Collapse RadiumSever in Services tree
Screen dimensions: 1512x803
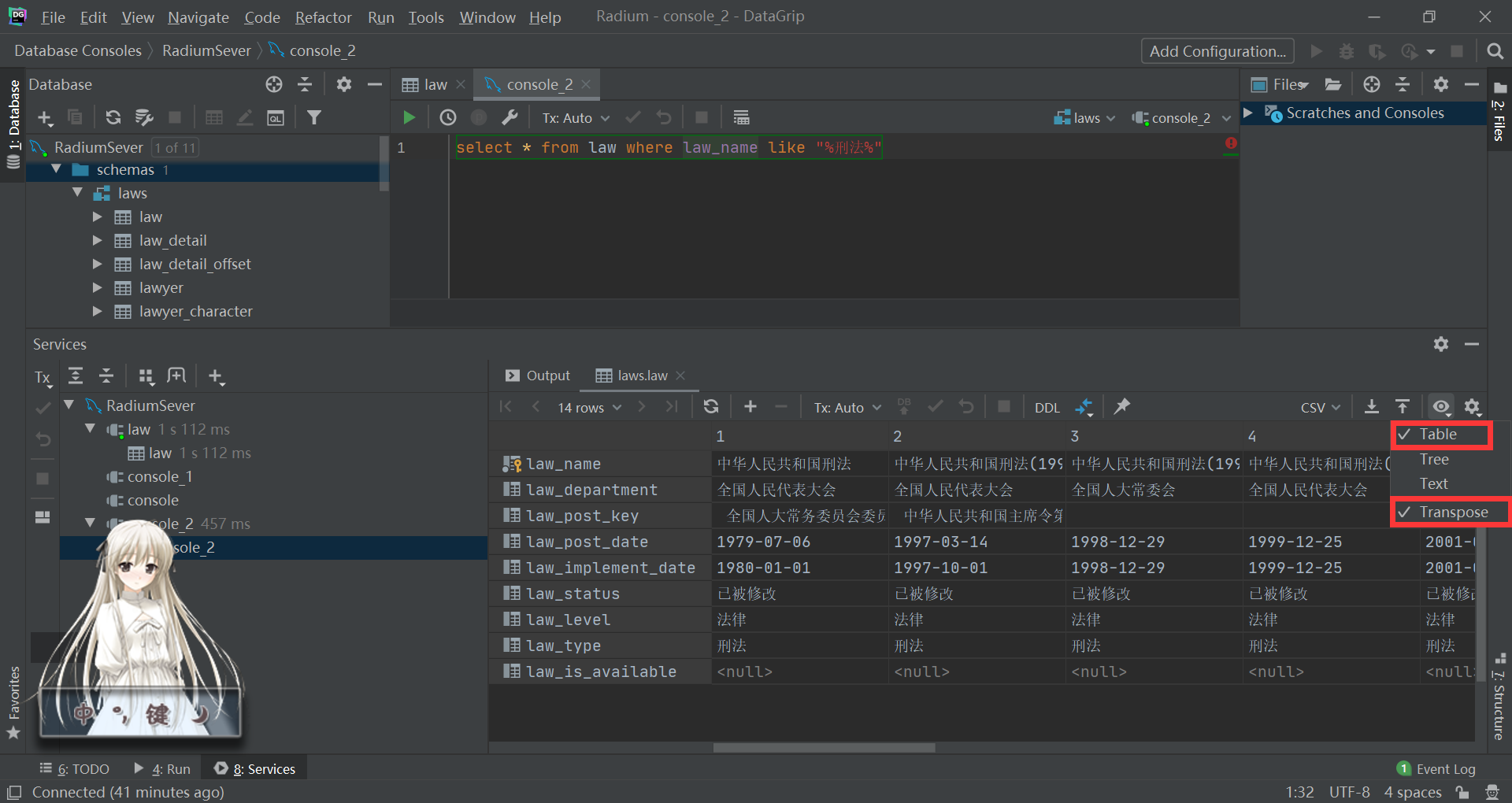(69, 405)
